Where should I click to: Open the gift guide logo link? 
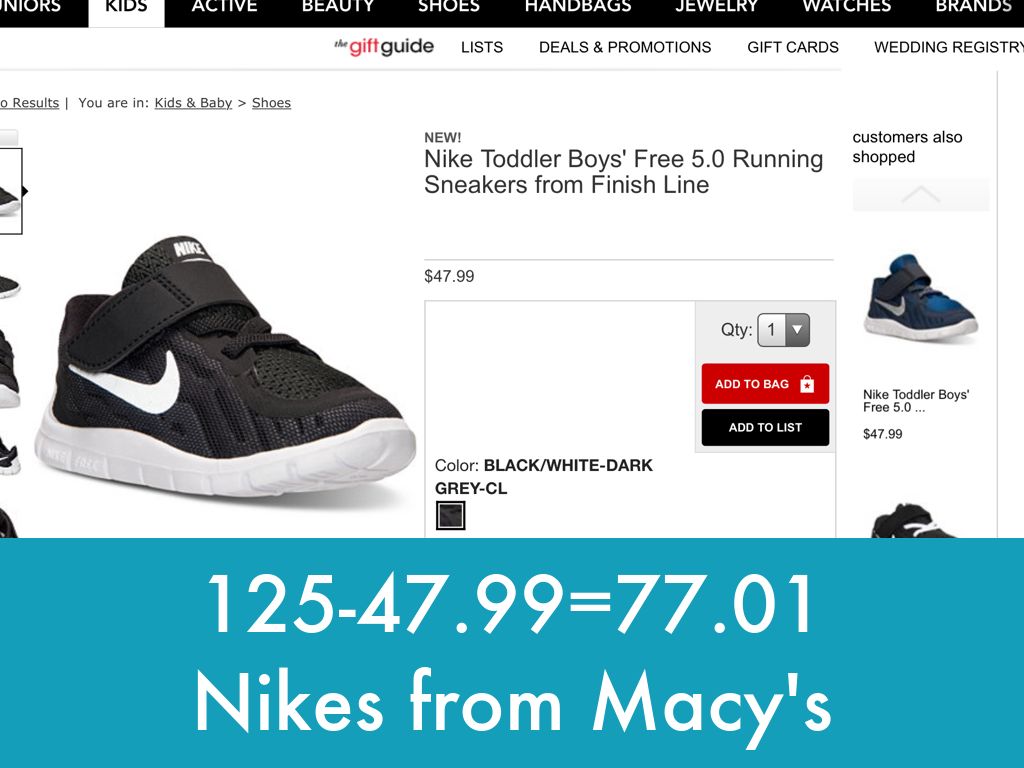384,46
